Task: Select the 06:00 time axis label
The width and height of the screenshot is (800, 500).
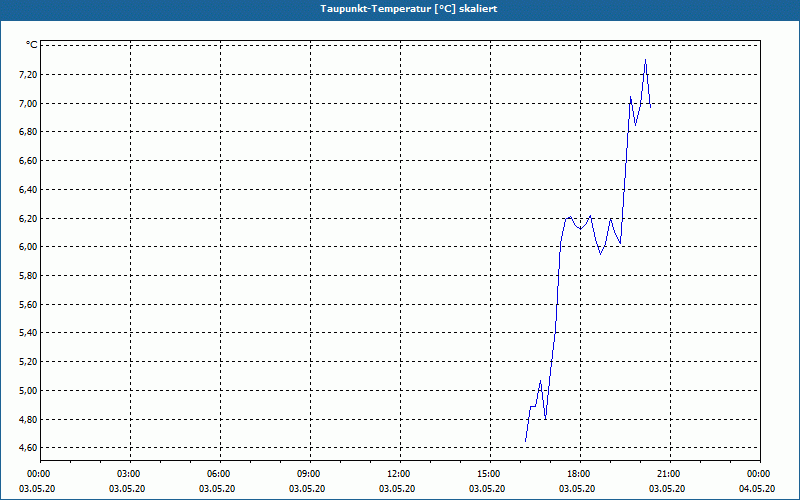Action: tap(218, 474)
